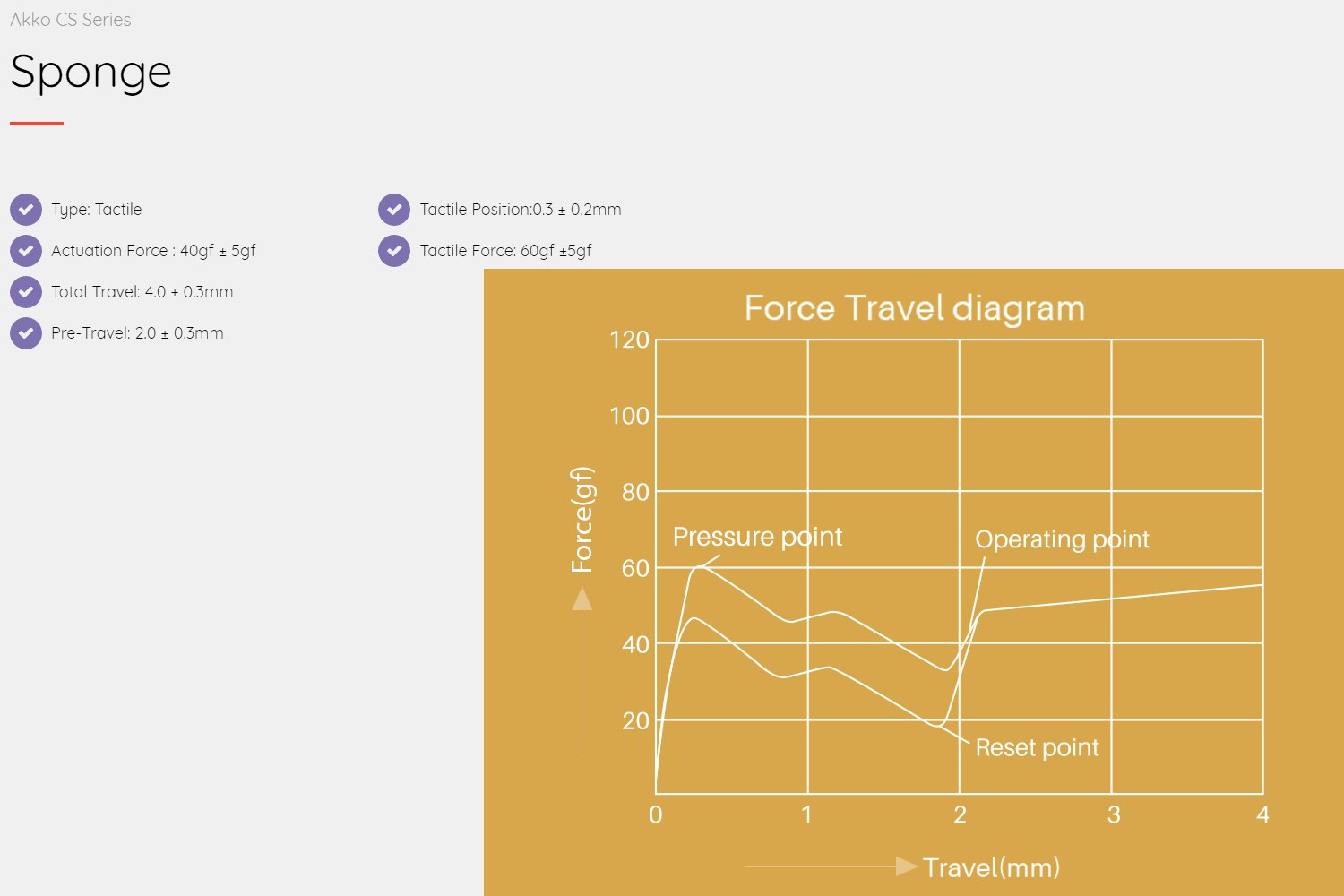Click the Operating point label

tap(1062, 539)
